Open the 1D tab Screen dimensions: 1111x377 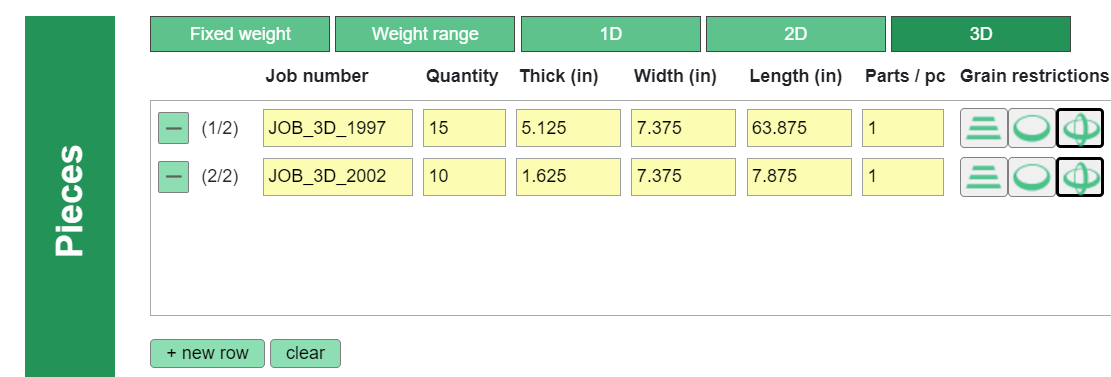point(611,34)
